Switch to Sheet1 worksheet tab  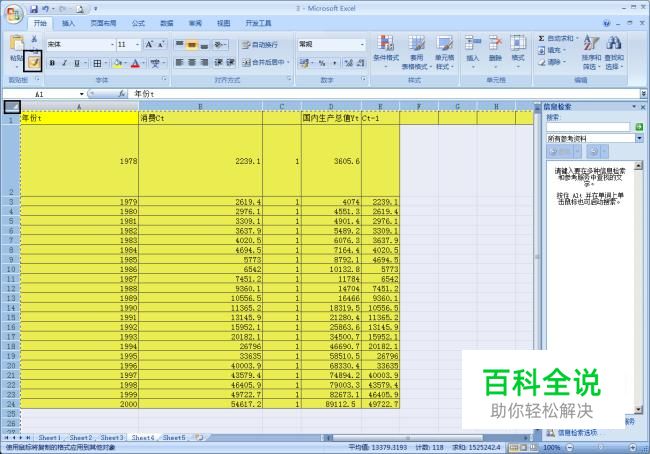[49, 437]
